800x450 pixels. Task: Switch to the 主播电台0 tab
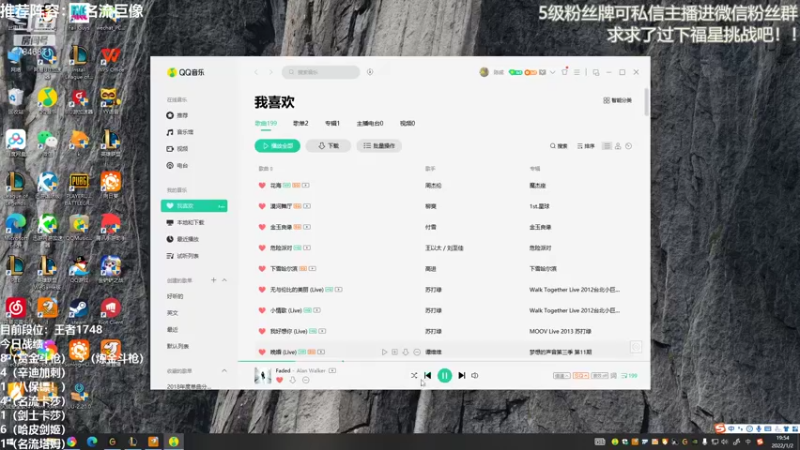click(370, 123)
